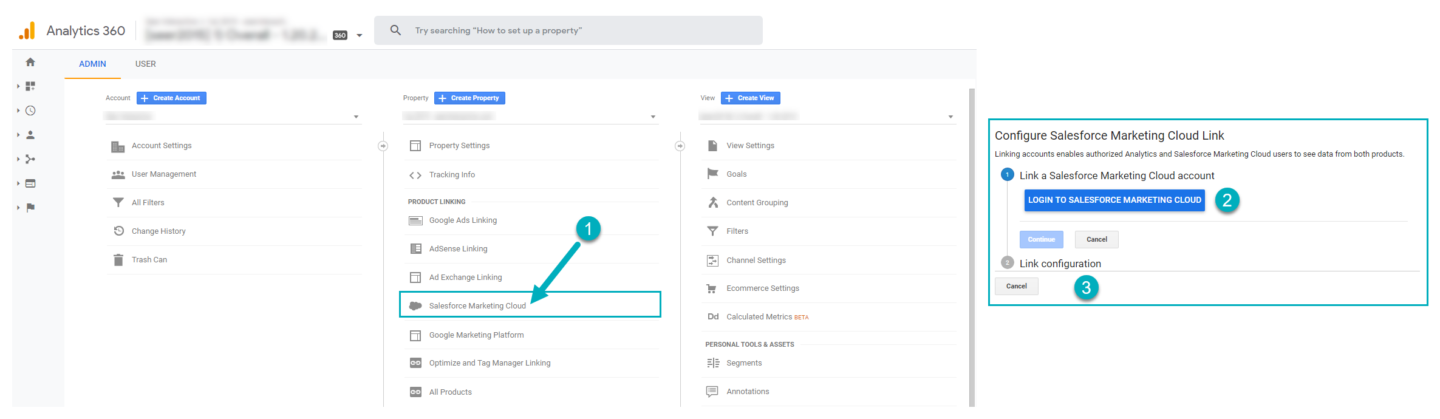Click Login to Salesforce Marketing Cloud button

click(1114, 200)
